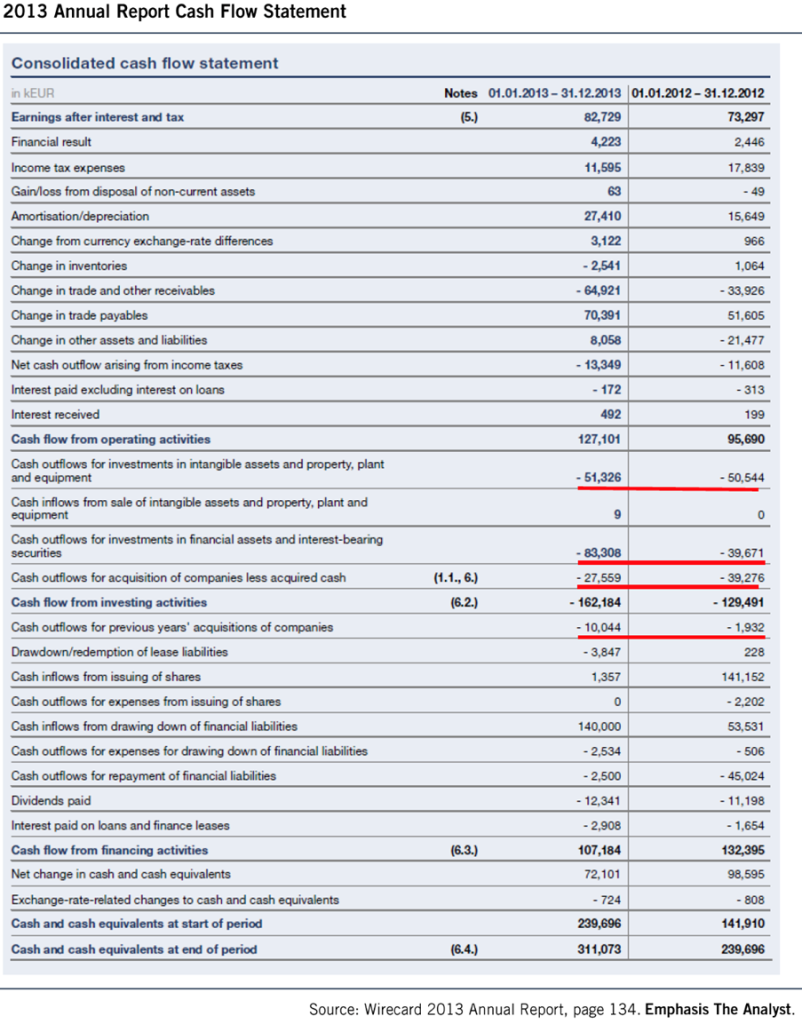
Task: Click the '(6.3.)' note reference
Action: (x=464, y=852)
